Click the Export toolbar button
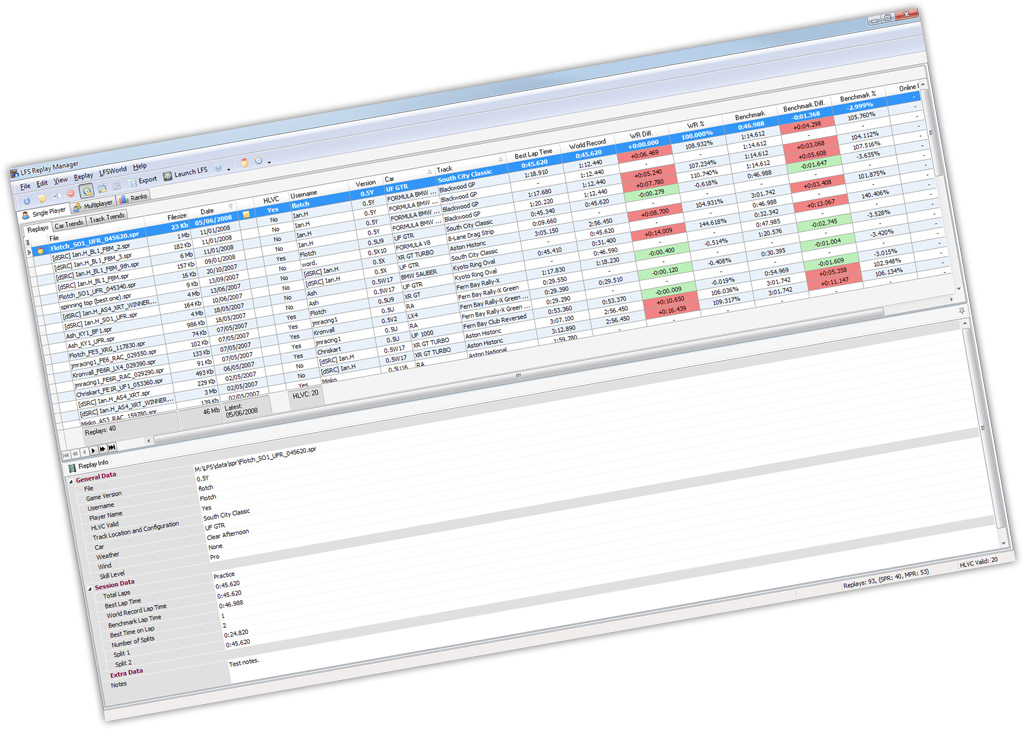Viewport: 1024px width, 730px height. (x=142, y=181)
